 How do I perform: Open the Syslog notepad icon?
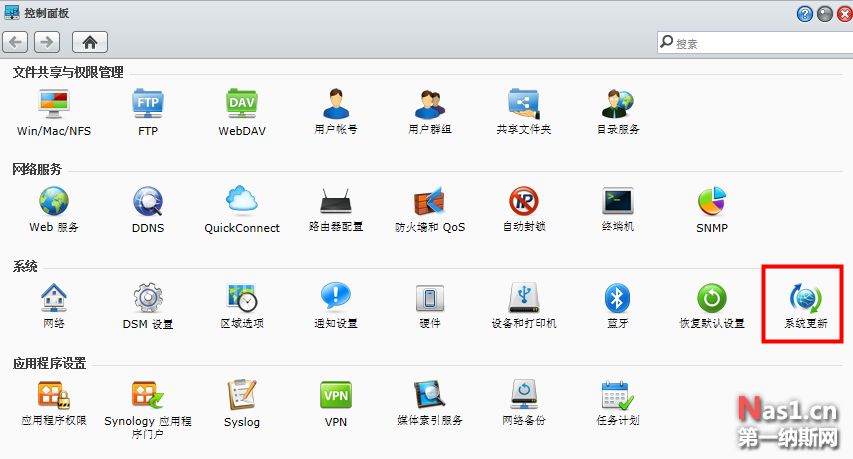(242, 395)
